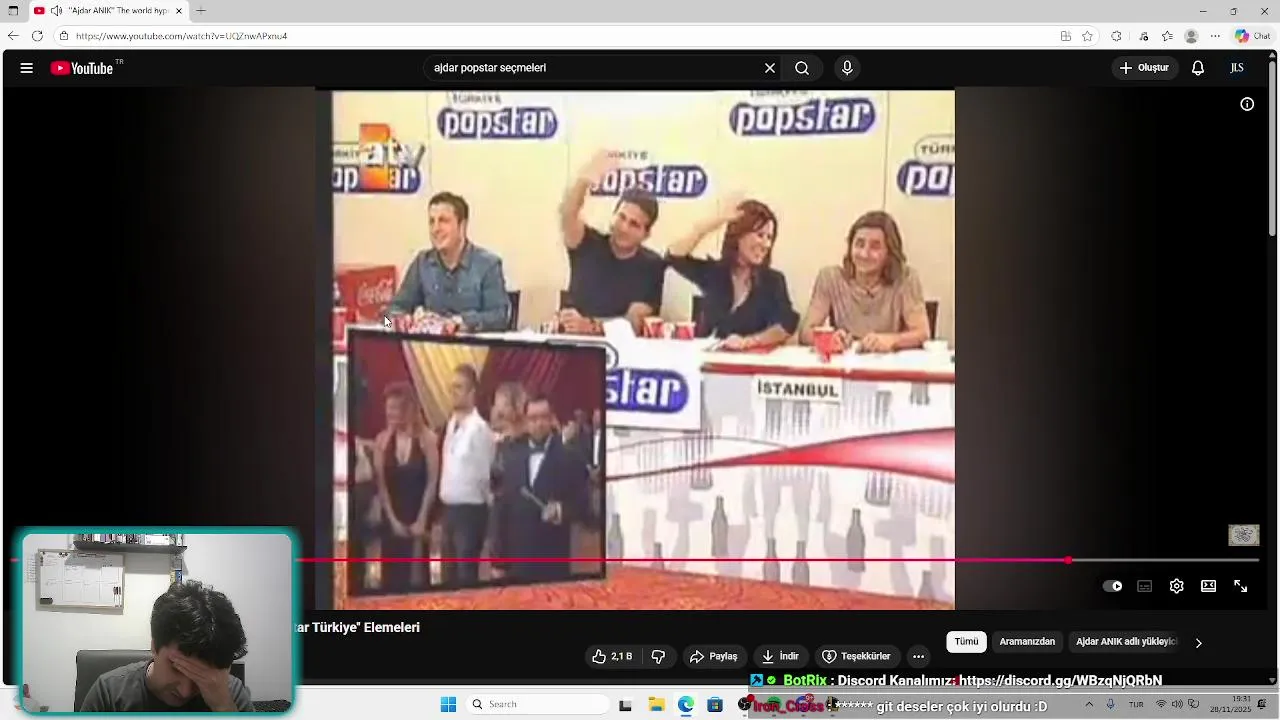The image size is (1280, 720).
Task: Reload the page
Action: [x=37, y=36]
